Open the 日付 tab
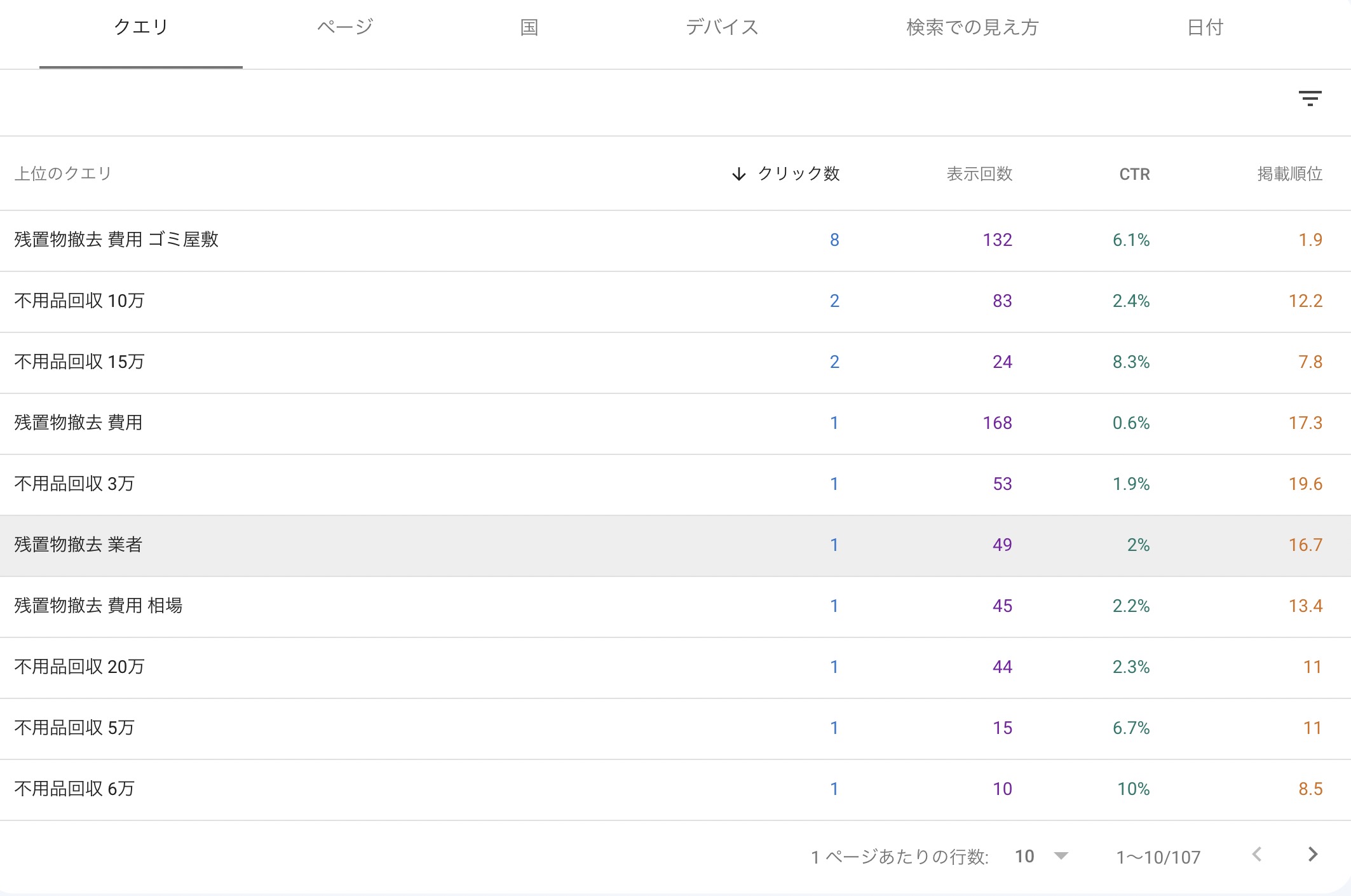 point(1205,27)
